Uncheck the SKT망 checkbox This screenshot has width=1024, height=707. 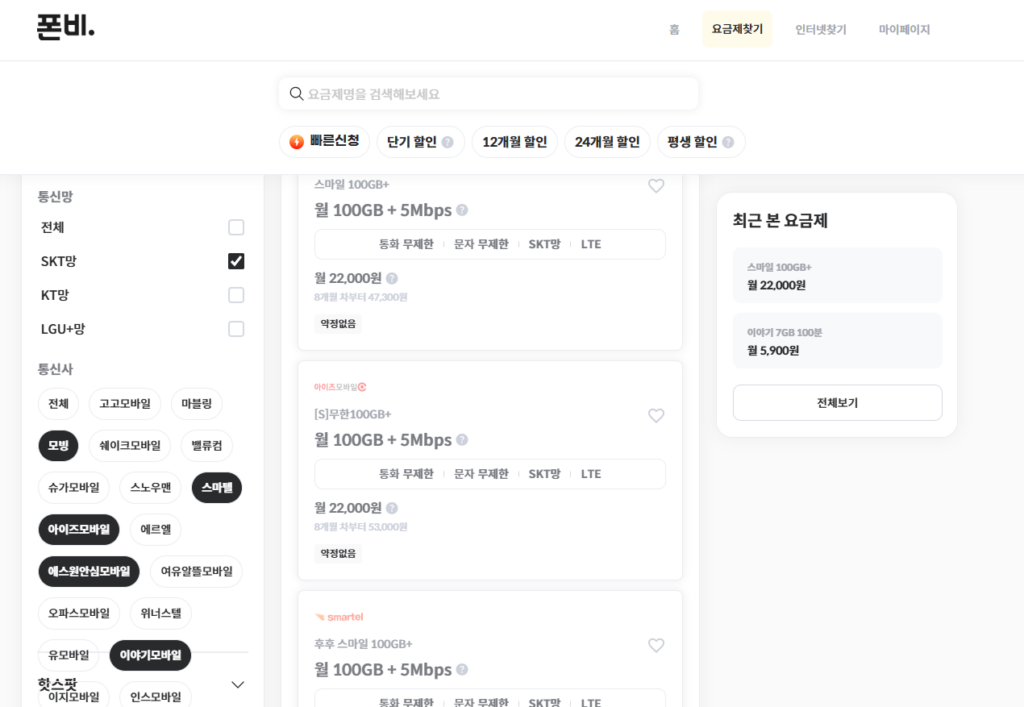(236, 261)
